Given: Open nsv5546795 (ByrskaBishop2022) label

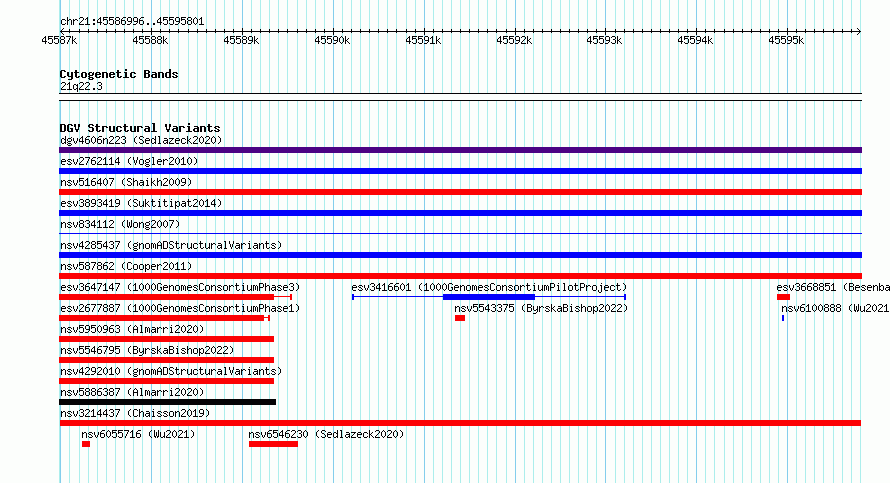Looking at the screenshot, I should [147, 350].
